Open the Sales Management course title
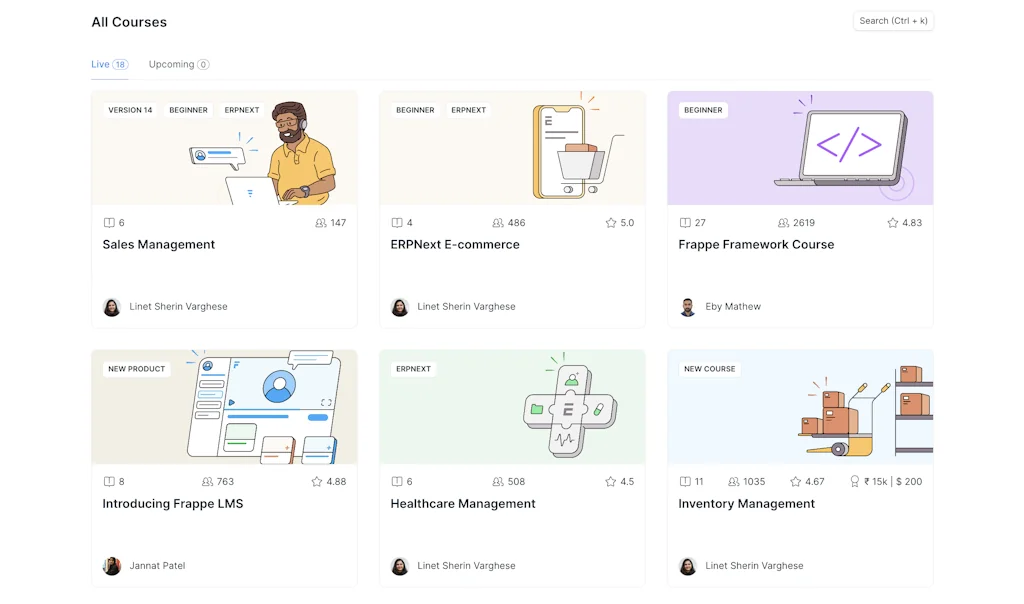 pyautogui.click(x=159, y=245)
